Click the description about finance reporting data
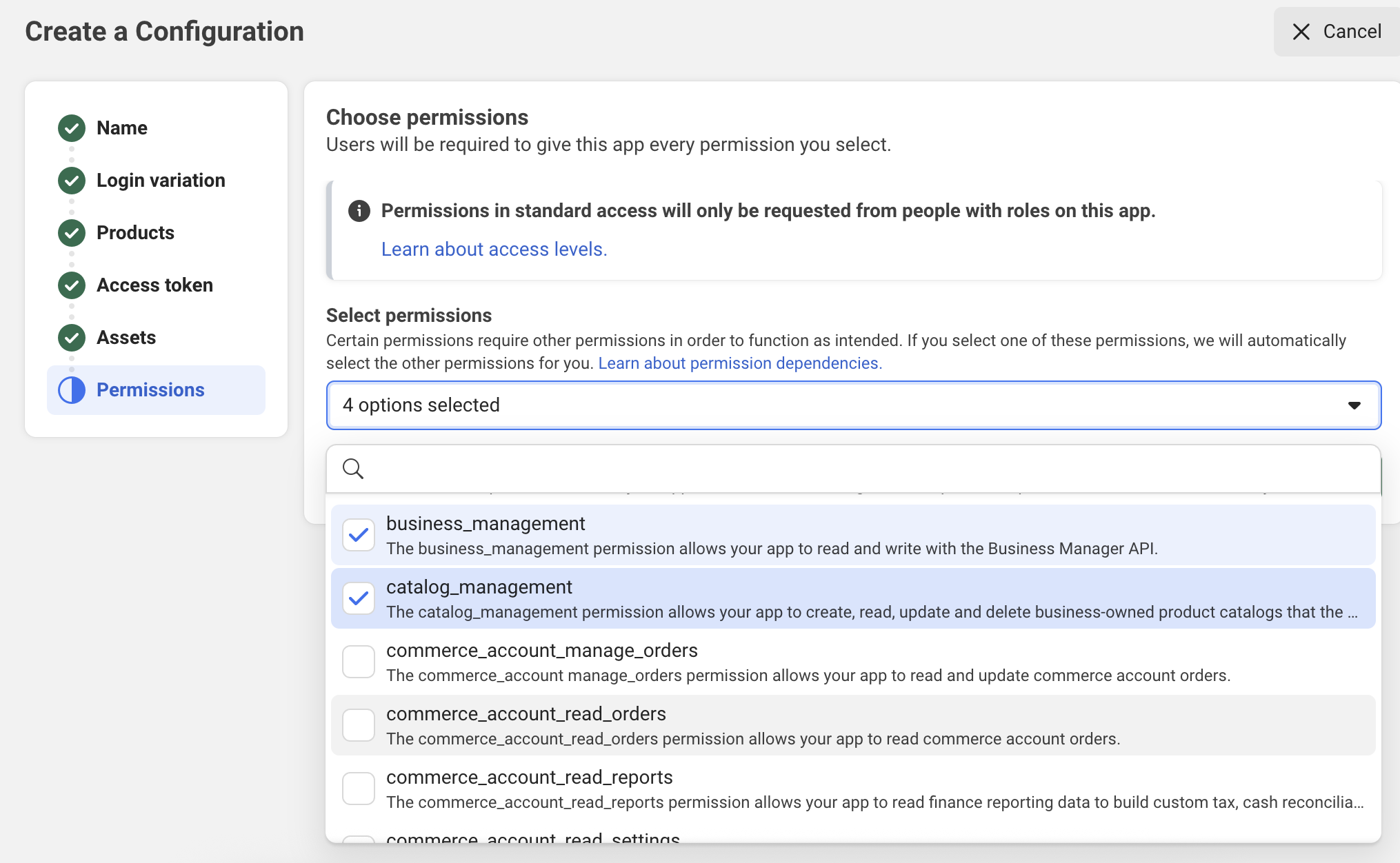 [x=875, y=802]
